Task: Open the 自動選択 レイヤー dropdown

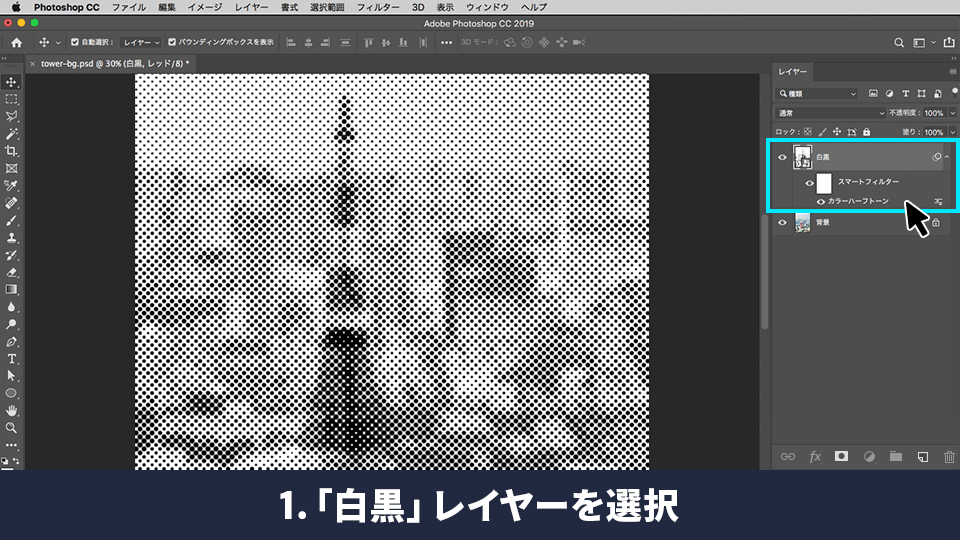Action: pyautogui.click(x=141, y=42)
